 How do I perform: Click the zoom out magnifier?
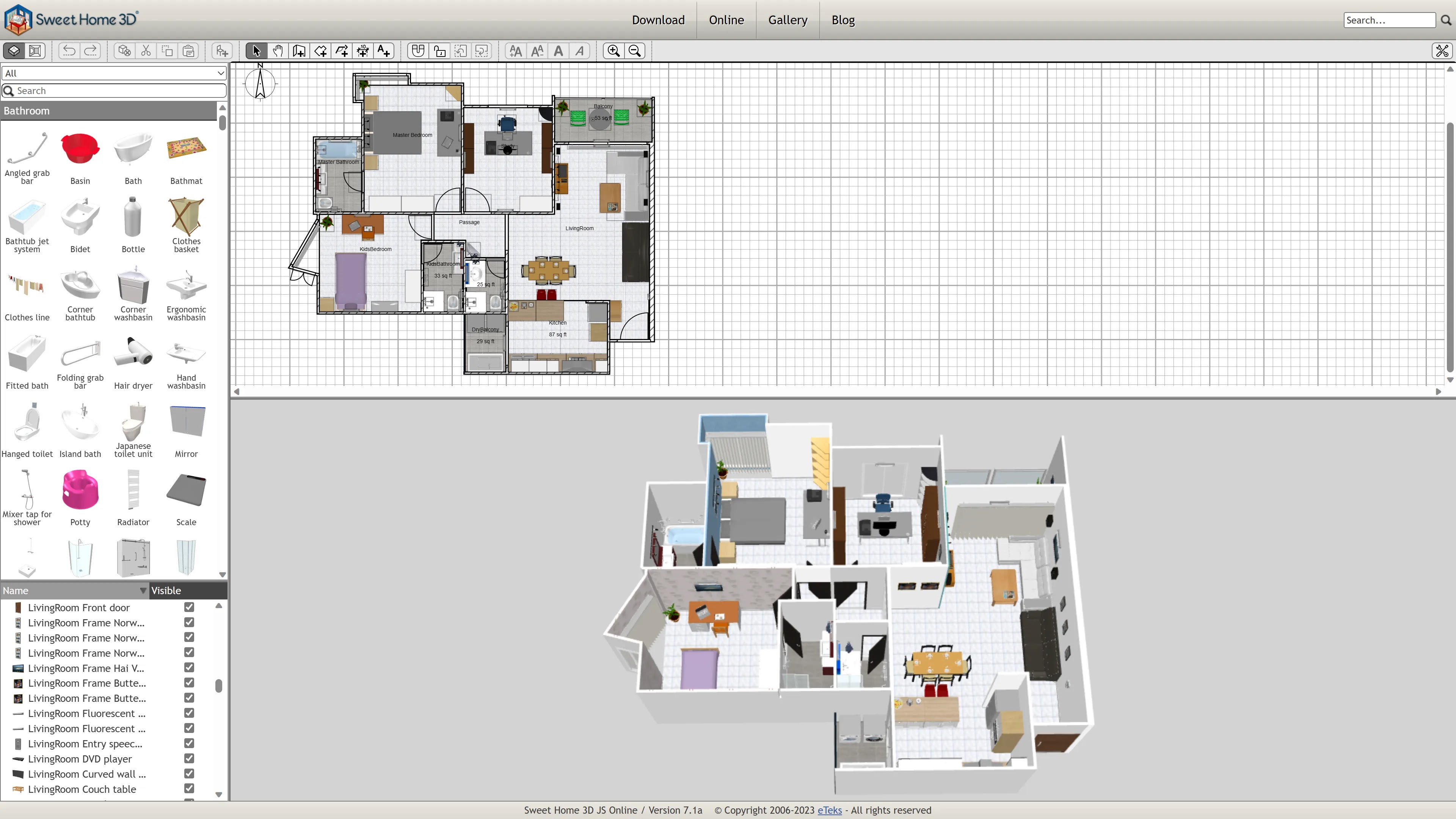click(x=635, y=51)
